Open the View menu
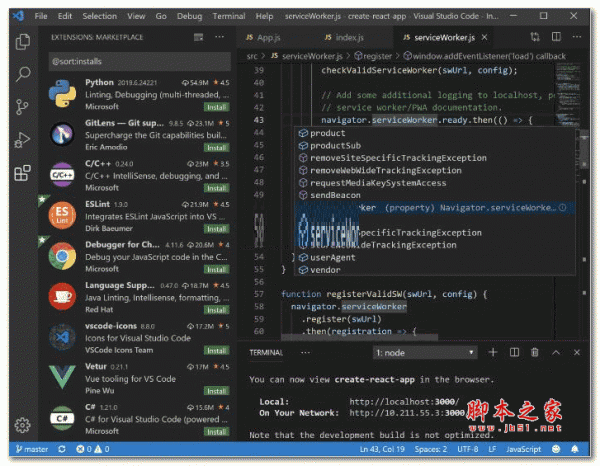 [x=136, y=16]
